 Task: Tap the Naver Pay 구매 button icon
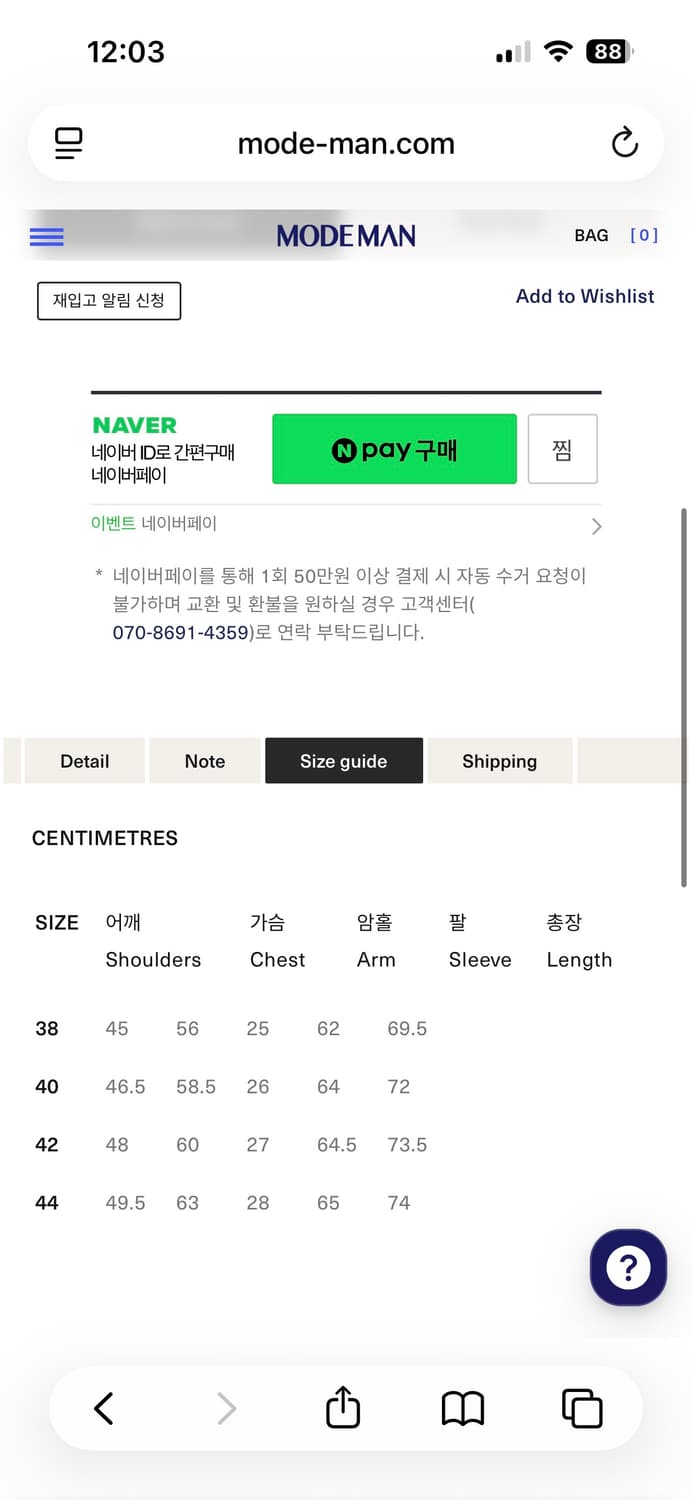point(393,448)
